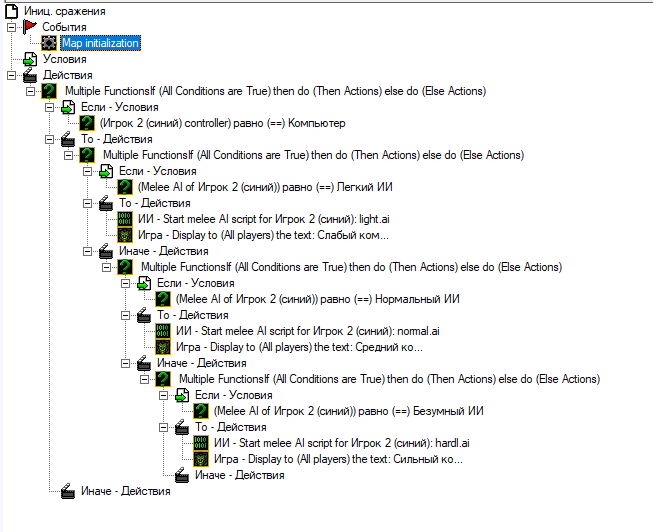This screenshot has height=532, width=653.
Task: Click the document-arrow icon of the first Если - Условия
Action: point(68,107)
